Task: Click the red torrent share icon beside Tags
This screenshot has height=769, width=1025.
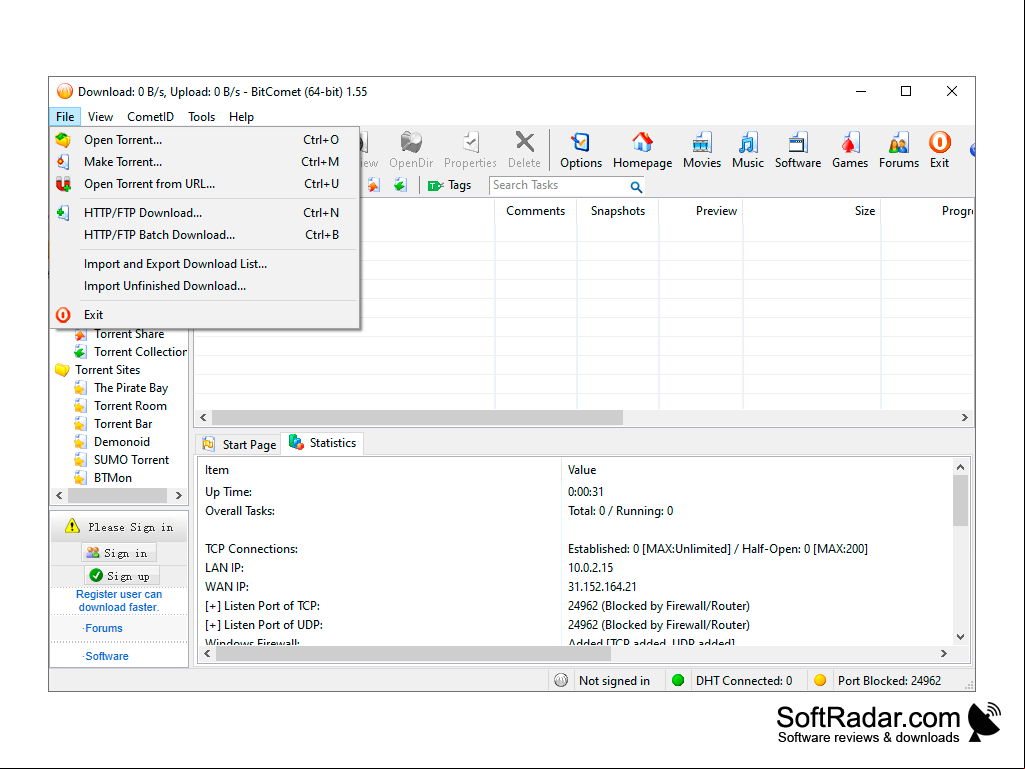Action: pyautogui.click(x=373, y=186)
